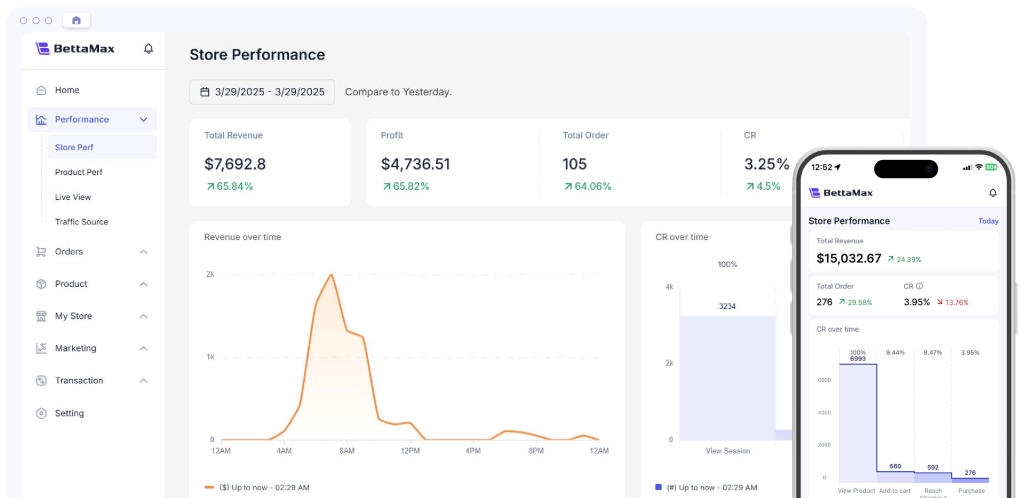Open the Live View submenu item
This screenshot has width=1024, height=498.
pyautogui.click(x=73, y=197)
